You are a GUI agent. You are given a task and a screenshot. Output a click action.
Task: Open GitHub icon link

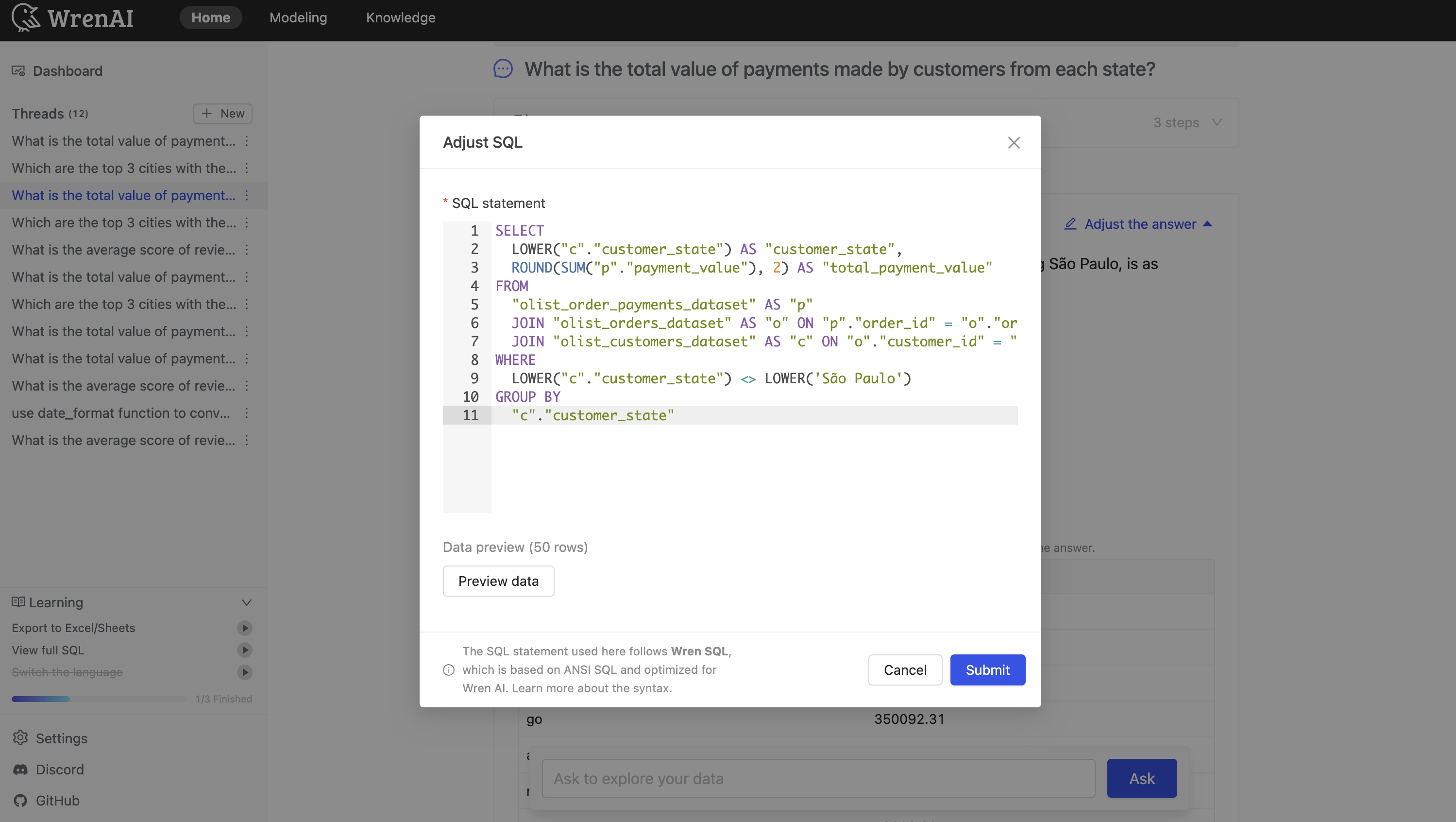(x=20, y=801)
